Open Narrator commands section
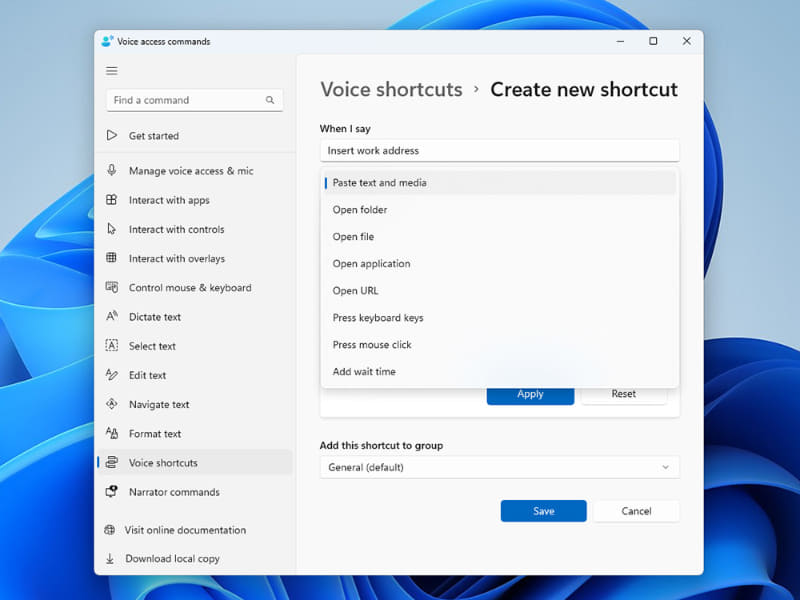This screenshot has height=600, width=800. (194, 492)
